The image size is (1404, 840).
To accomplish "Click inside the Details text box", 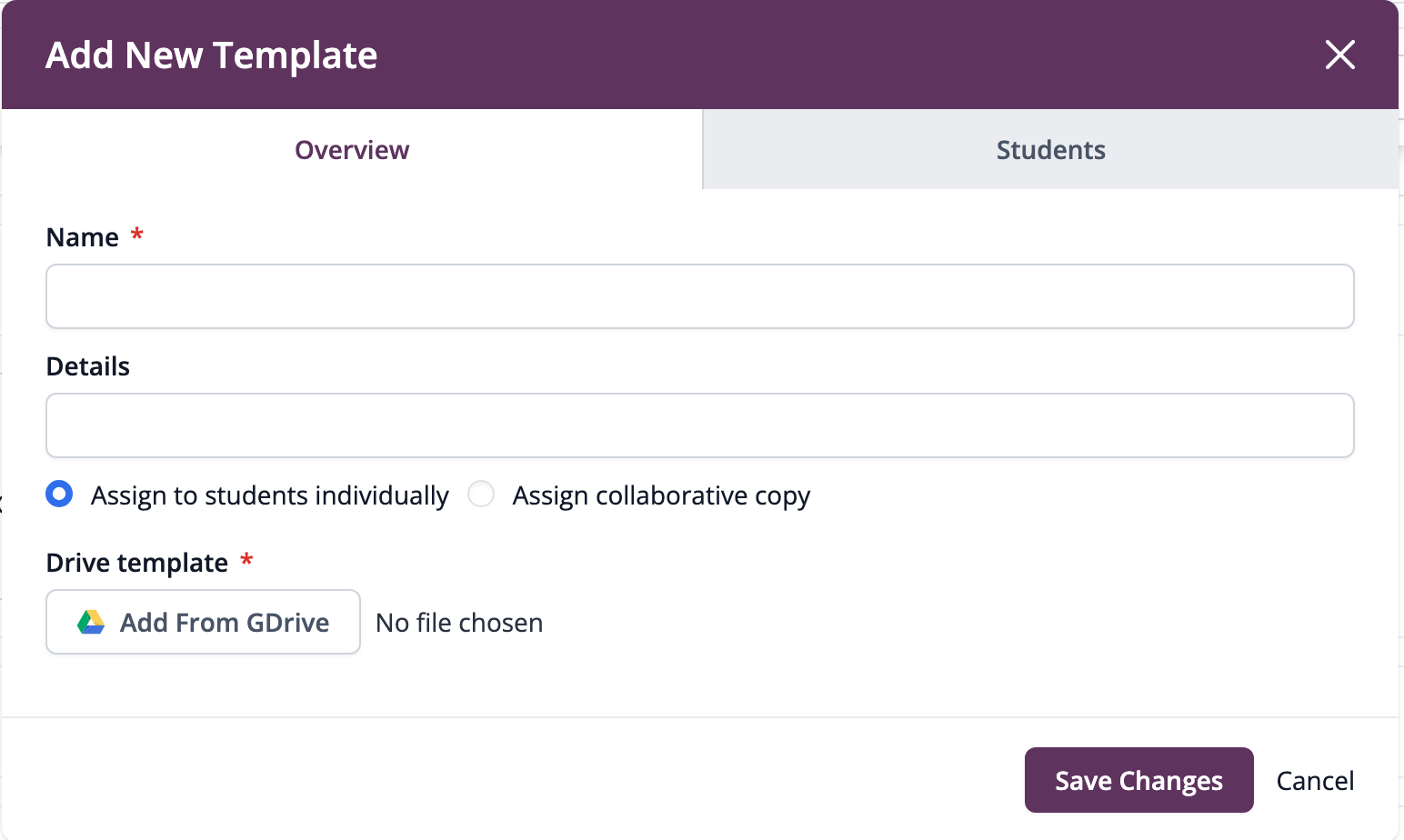I will coord(700,425).
